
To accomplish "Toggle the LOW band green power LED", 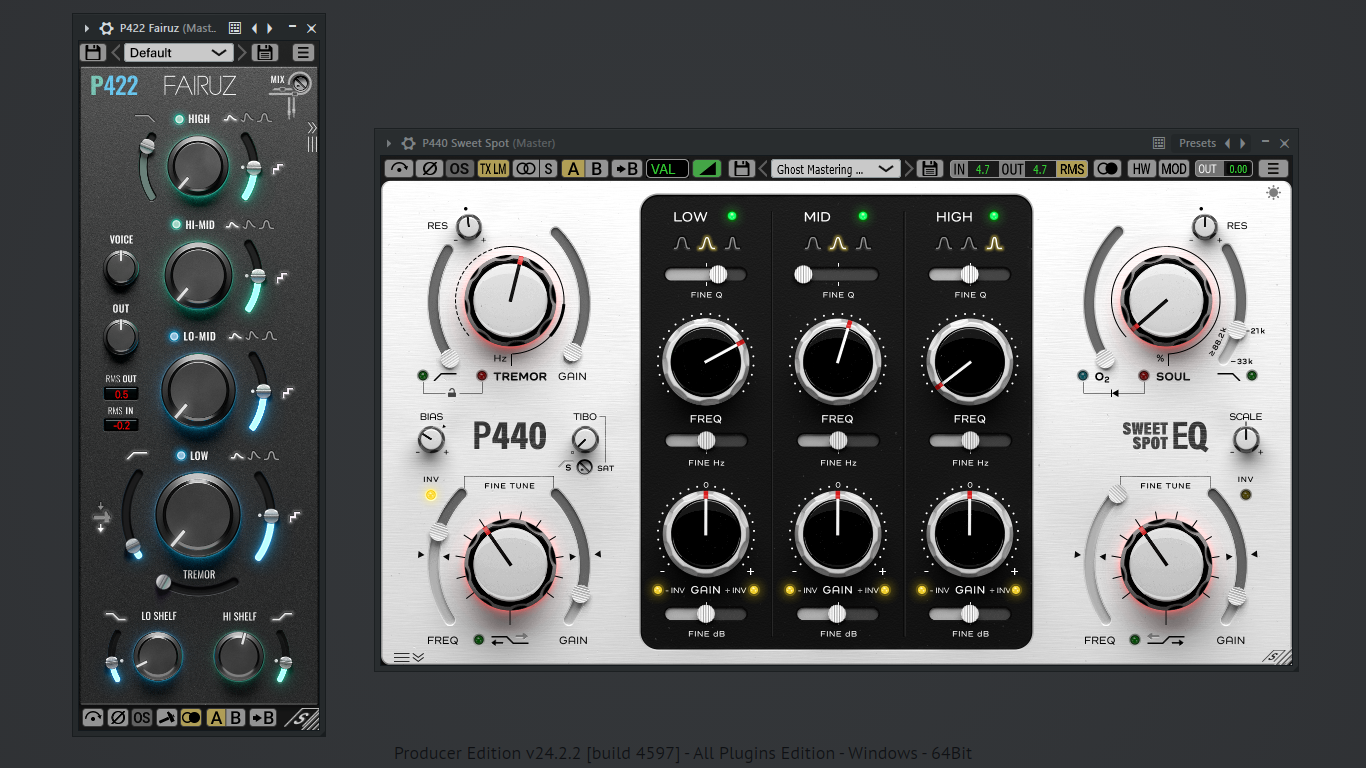I will tap(731, 216).
